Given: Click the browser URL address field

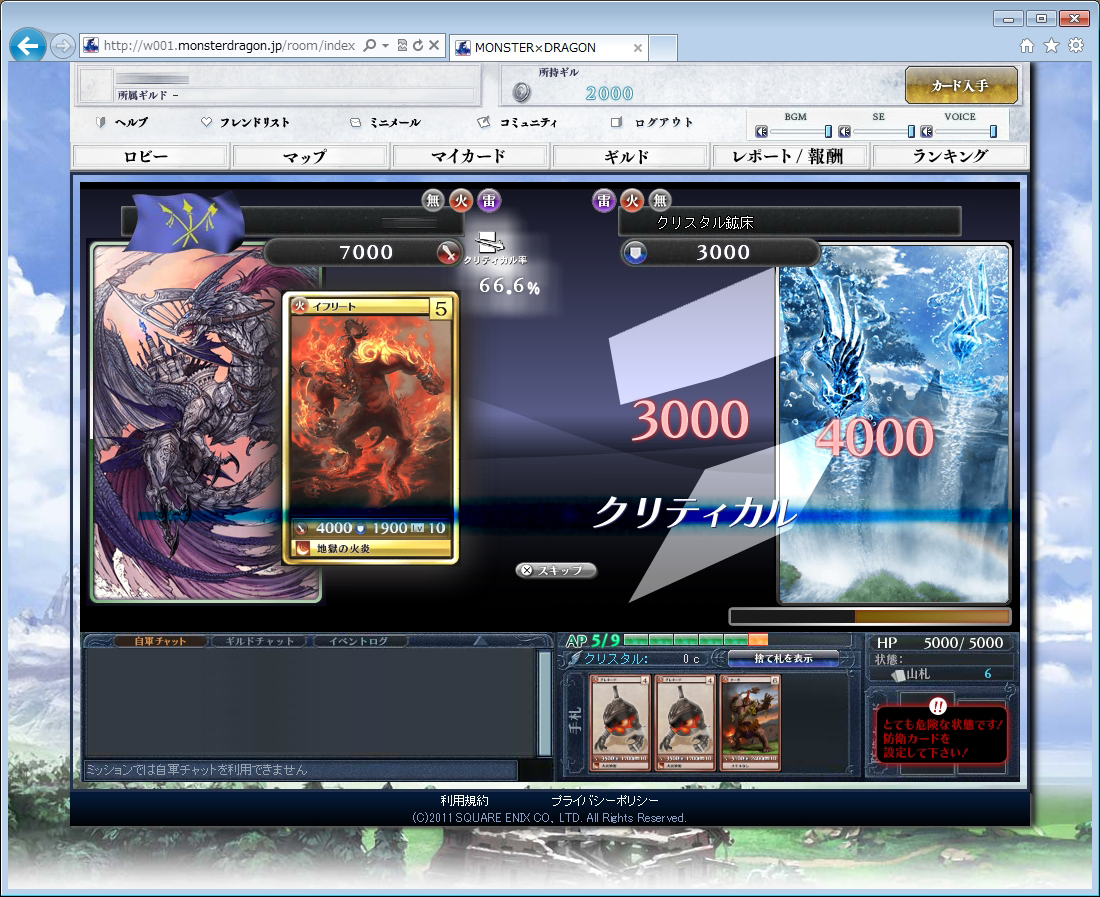Looking at the screenshot, I should [229, 46].
